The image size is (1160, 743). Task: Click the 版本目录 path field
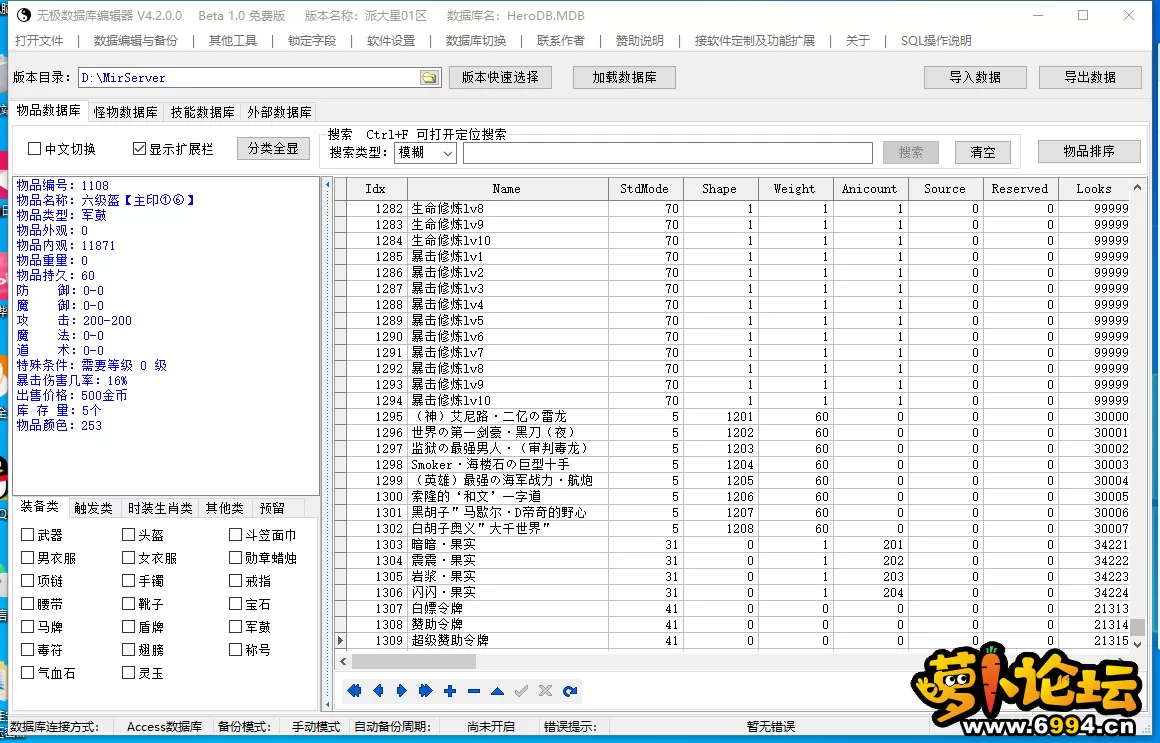click(x=249, y=78)
